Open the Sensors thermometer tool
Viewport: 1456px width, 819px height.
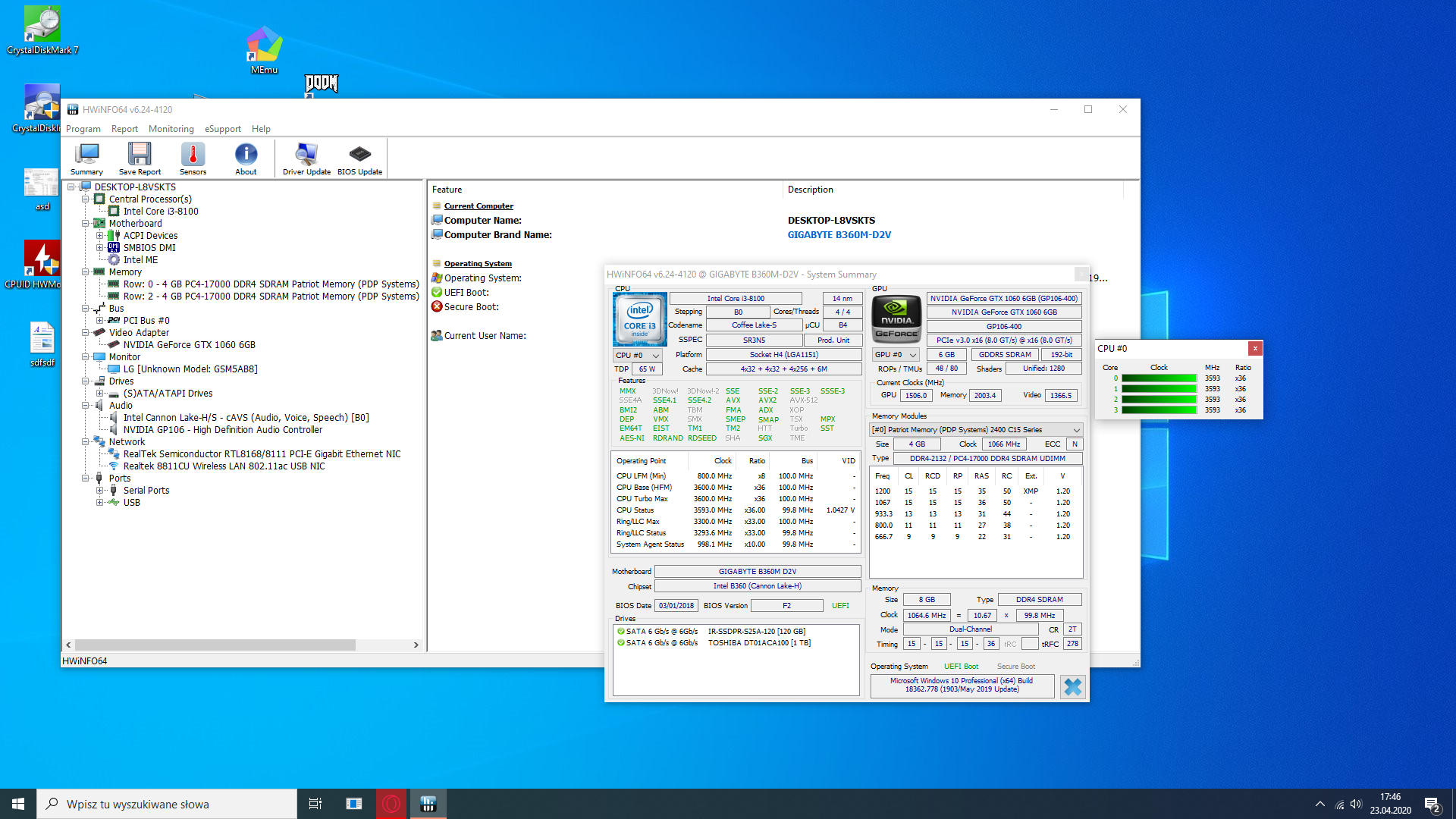coord(193,159)
